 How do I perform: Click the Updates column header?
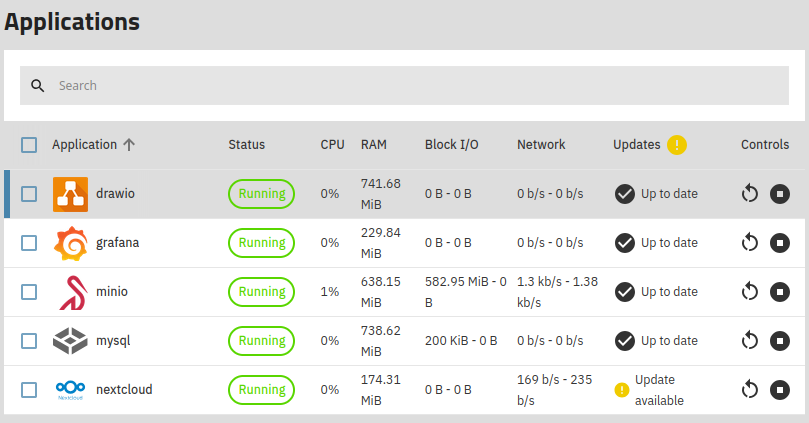click(x=637, y=145)
